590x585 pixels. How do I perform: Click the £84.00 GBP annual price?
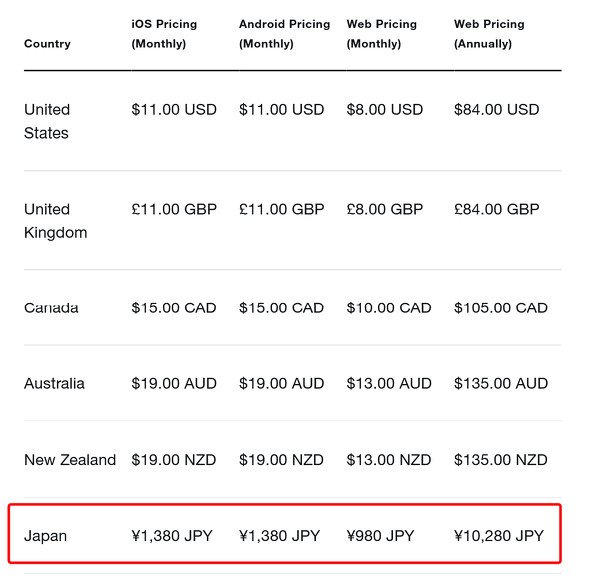[497, 209]
